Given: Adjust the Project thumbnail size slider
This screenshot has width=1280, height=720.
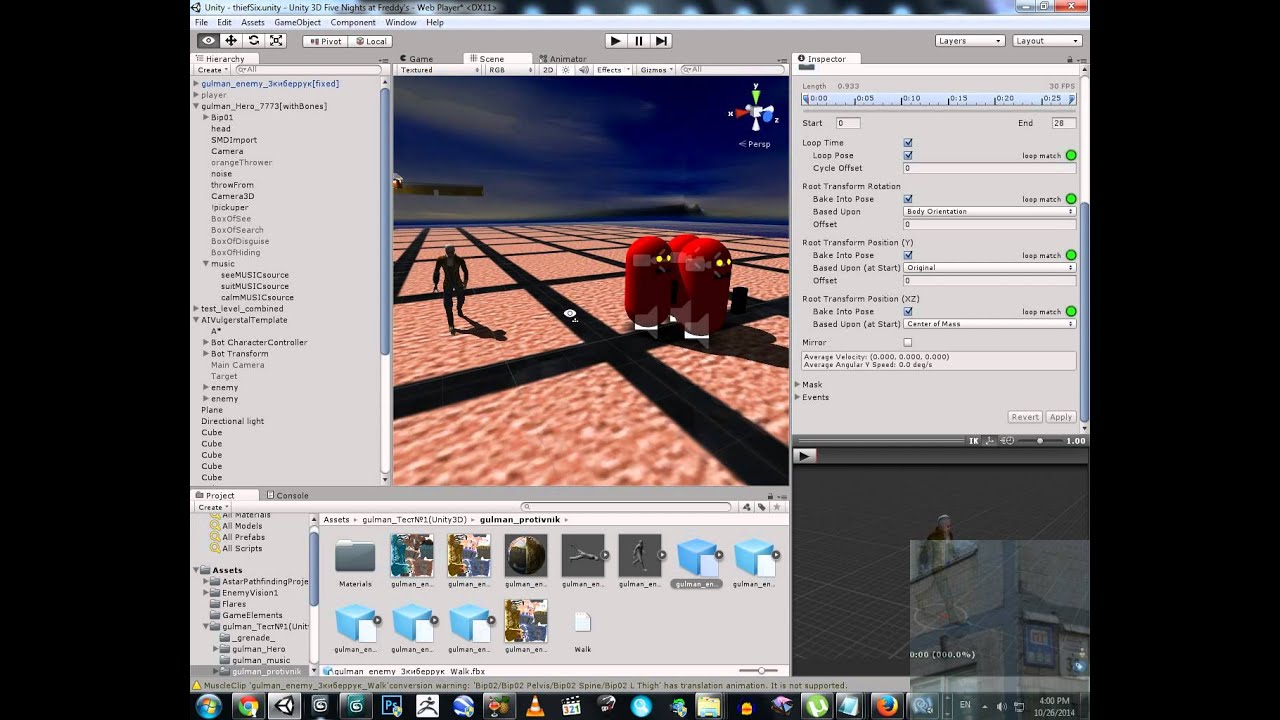Looking at the screenshot, I should 759,671.
